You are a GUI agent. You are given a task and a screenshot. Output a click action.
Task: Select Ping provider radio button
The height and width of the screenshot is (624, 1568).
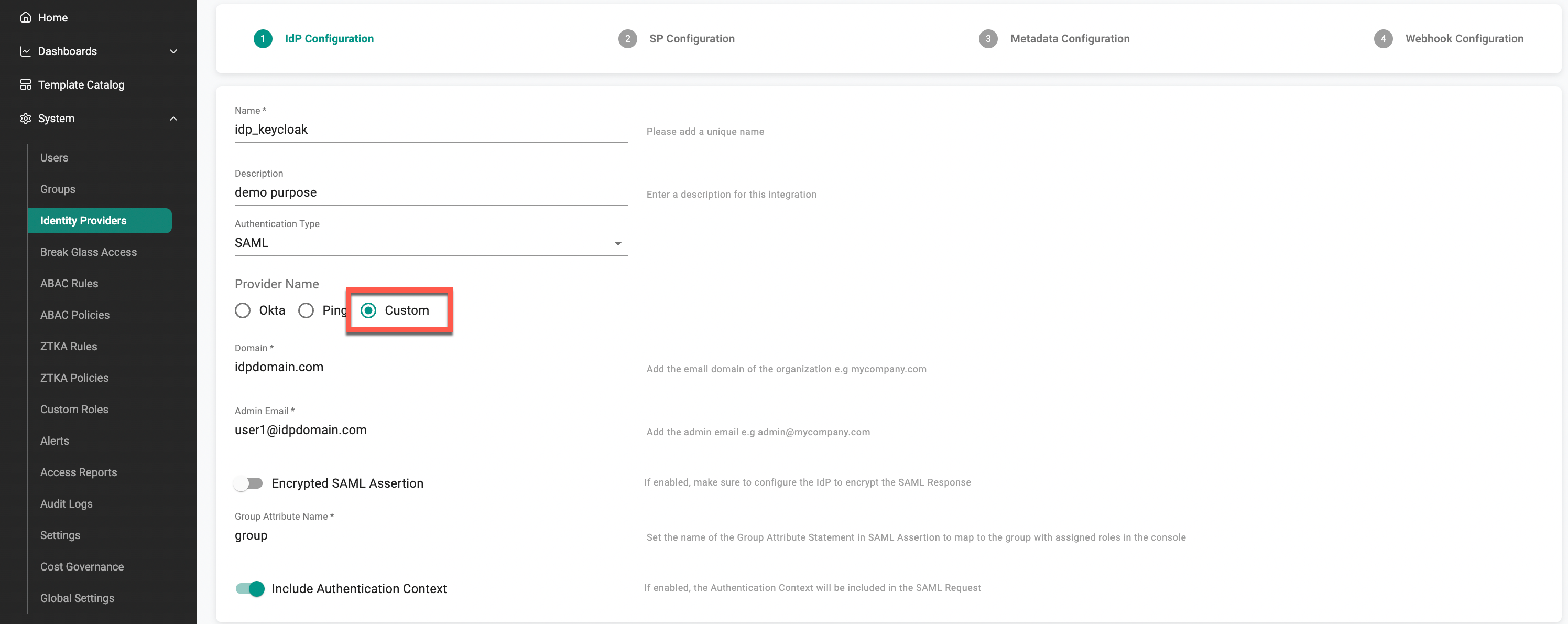306,310
